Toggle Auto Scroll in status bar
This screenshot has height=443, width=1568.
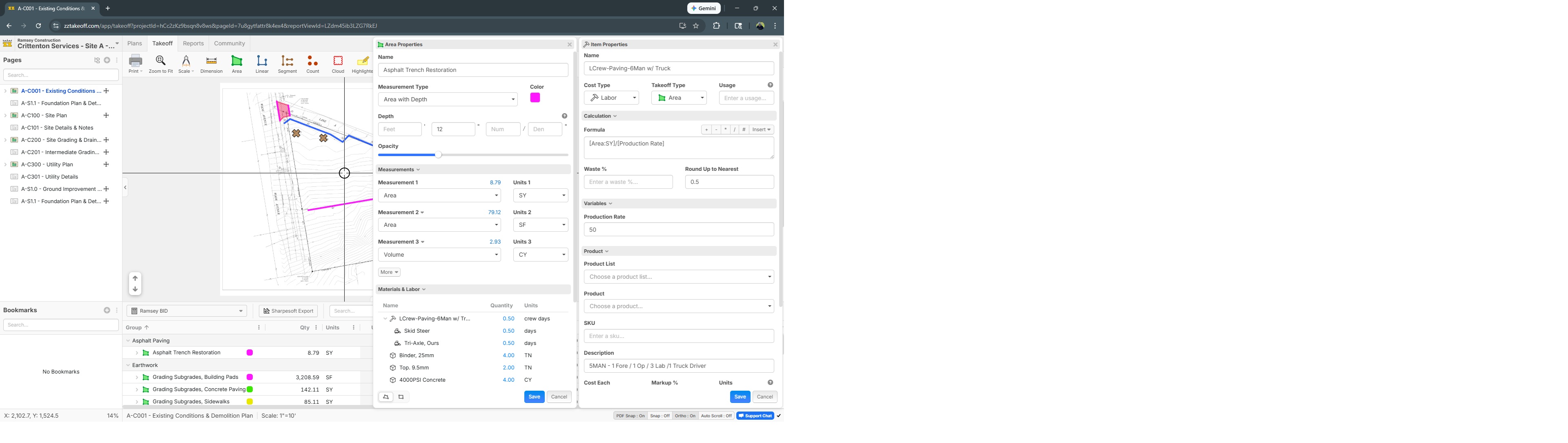pos(716,416)
